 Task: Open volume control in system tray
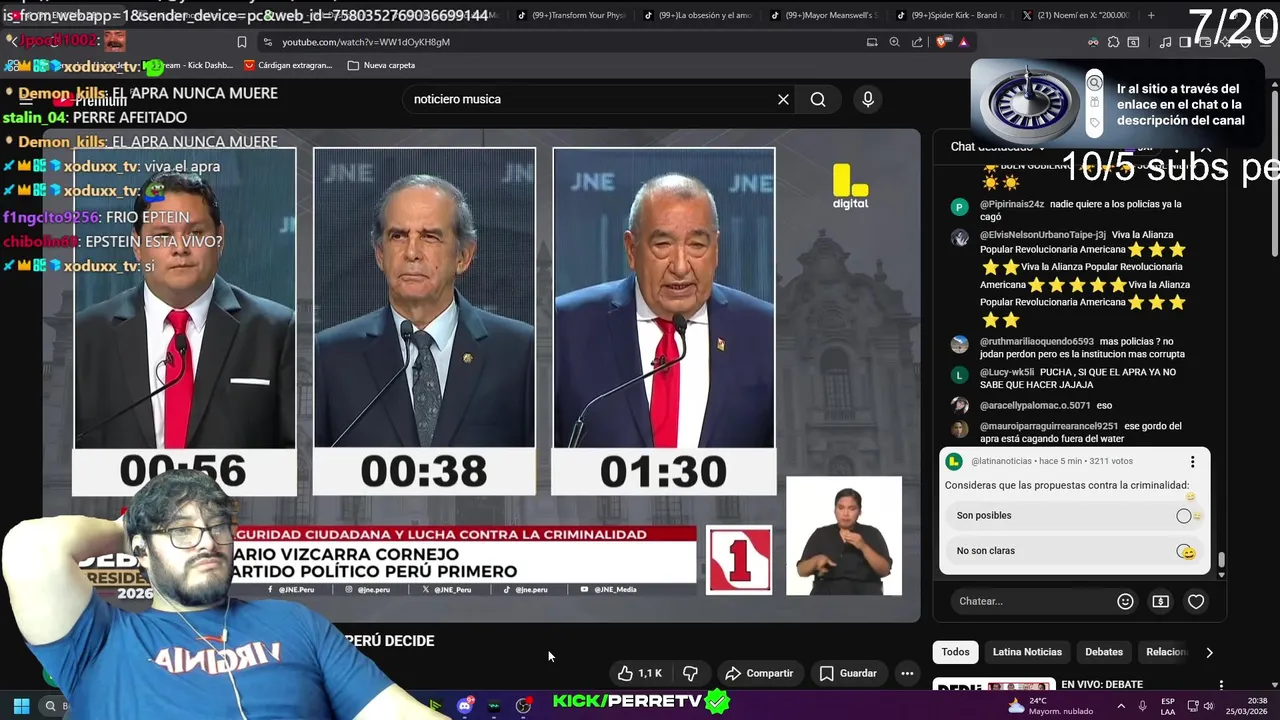[1209, 706]
